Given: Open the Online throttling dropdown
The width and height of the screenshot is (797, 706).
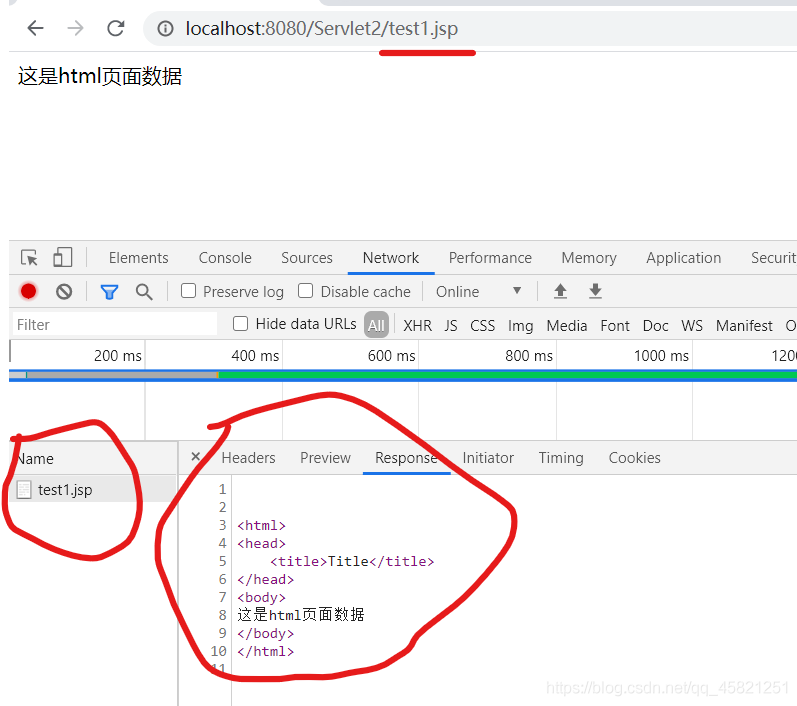Looking at the screenshot, I should point(478,292).
